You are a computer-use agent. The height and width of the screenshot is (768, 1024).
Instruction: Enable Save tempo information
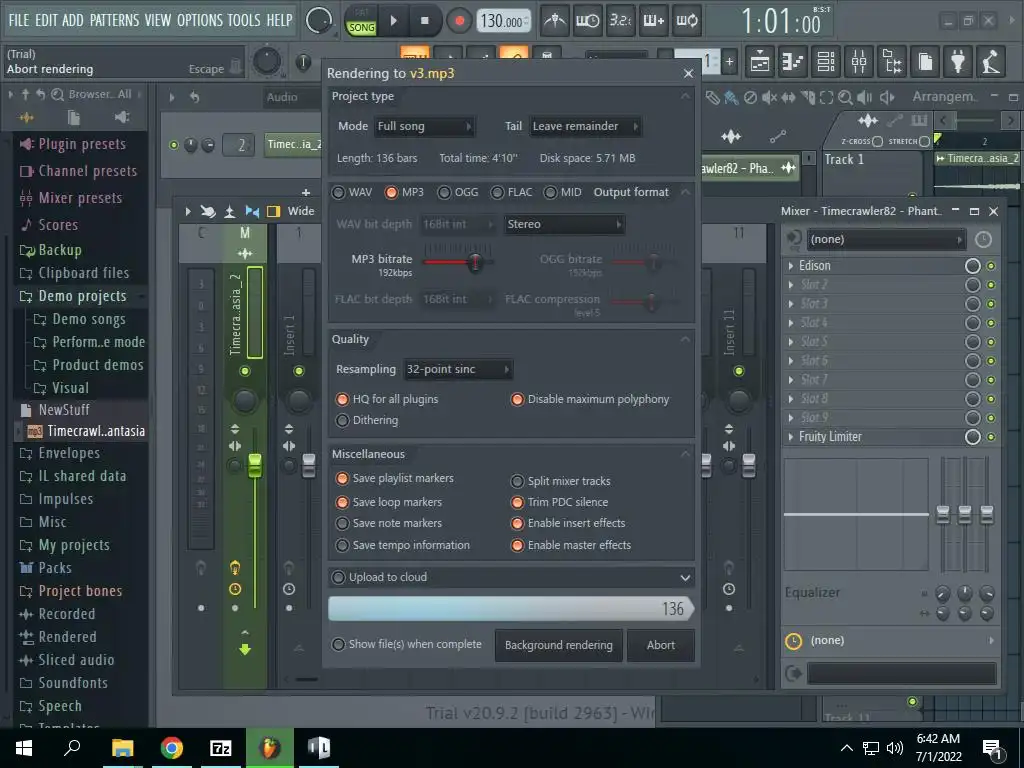pos(402,545)
